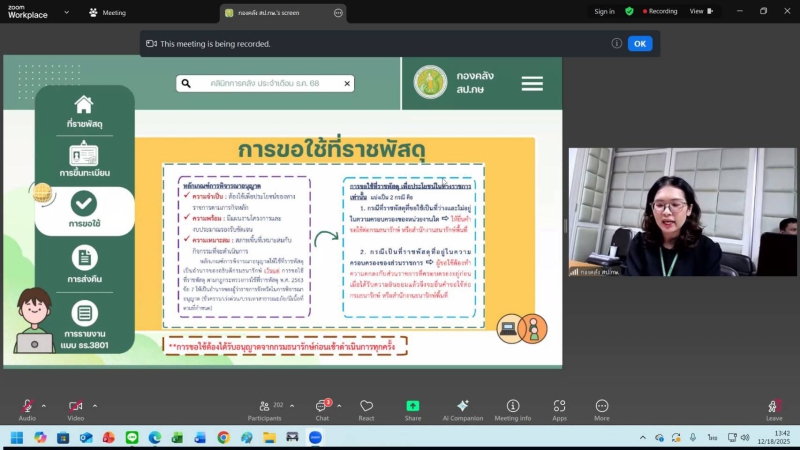Image resolution: width=800 pixels, height=450 pixels.
Task: Click the React heart icon
Action: click(366, 406)
